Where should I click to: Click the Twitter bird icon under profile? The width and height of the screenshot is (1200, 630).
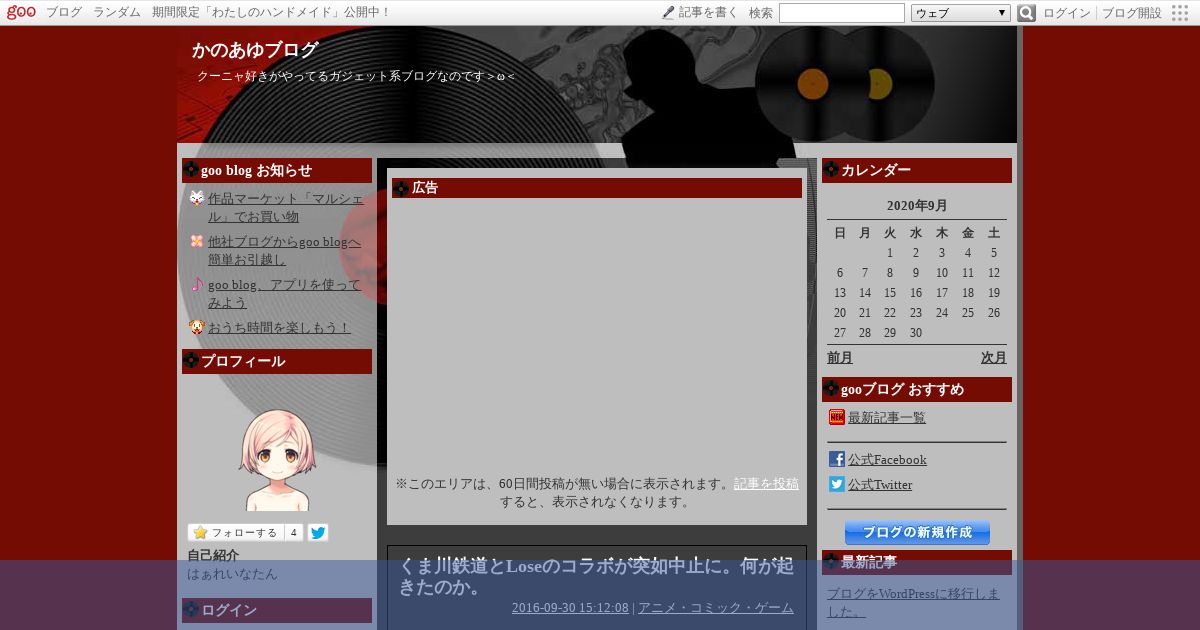(318, 533)
